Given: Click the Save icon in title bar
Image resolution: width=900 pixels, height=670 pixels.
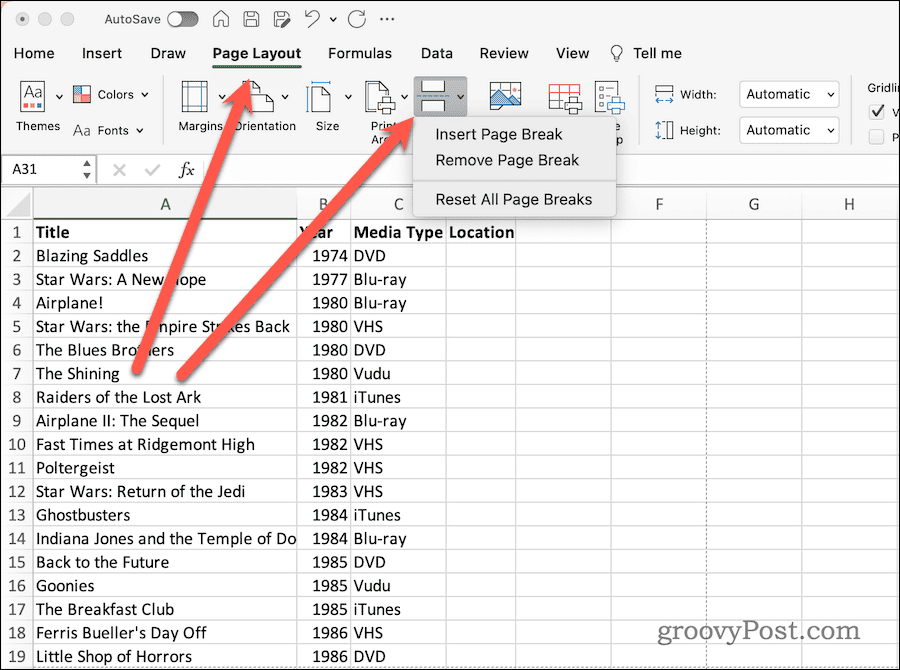Looking at the screenshot, I should pyautogui.click(x=251, y=19).
